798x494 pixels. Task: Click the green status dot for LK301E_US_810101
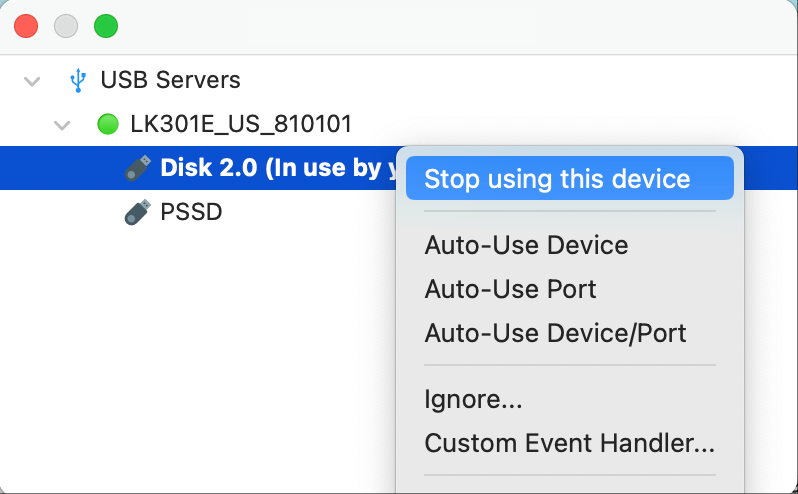point(107,125)
